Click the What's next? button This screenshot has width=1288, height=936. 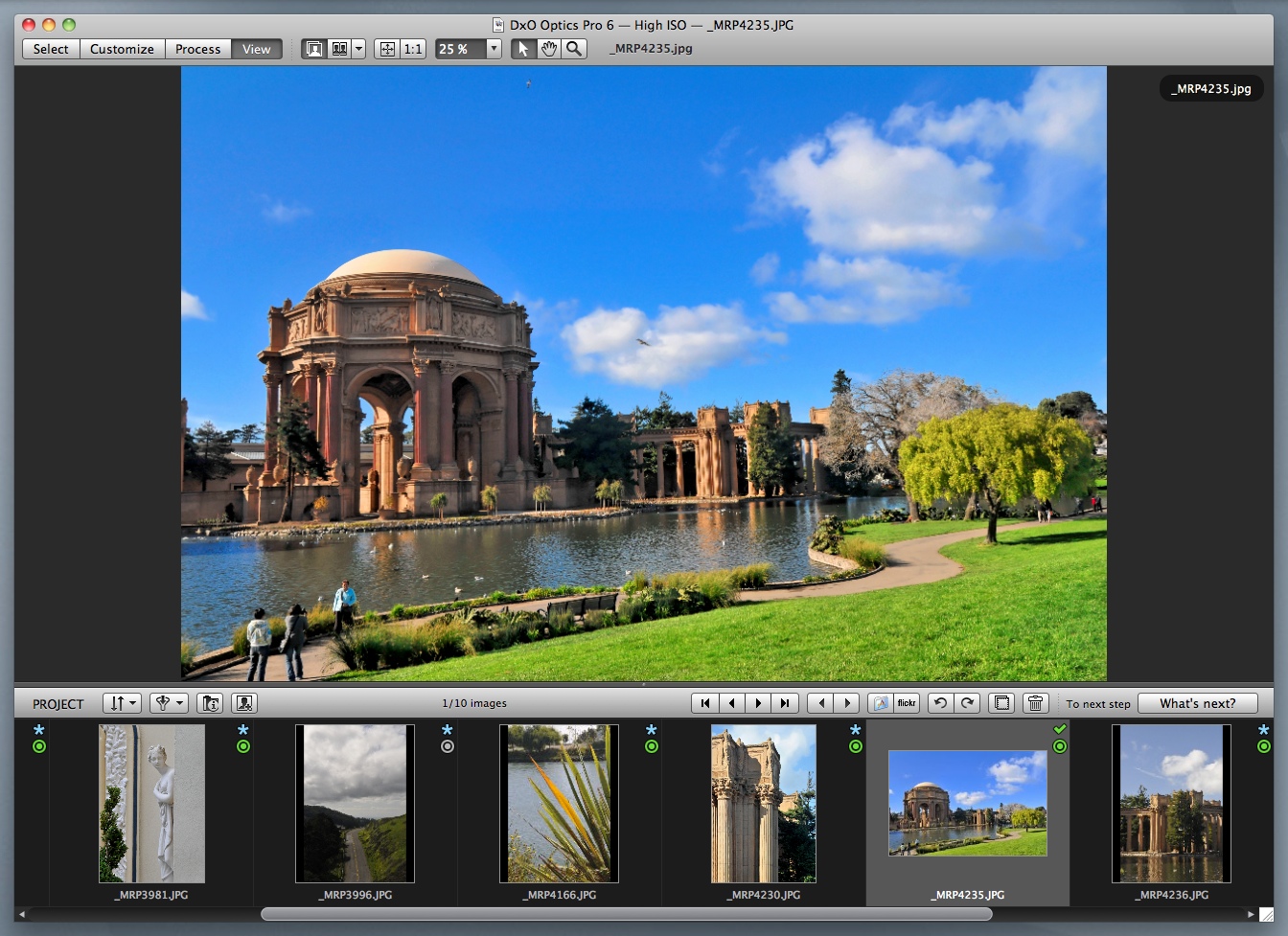point(1197,703)
